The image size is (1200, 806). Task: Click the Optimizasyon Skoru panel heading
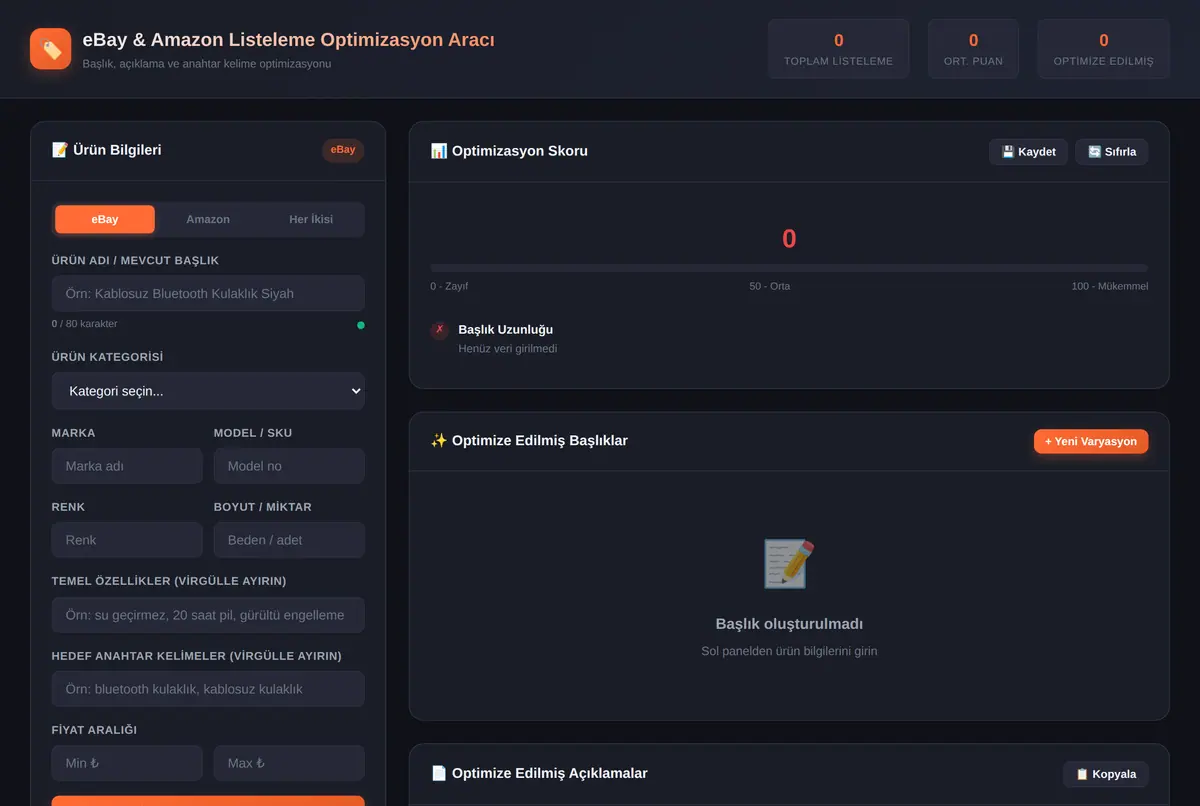tap(509, 151)
